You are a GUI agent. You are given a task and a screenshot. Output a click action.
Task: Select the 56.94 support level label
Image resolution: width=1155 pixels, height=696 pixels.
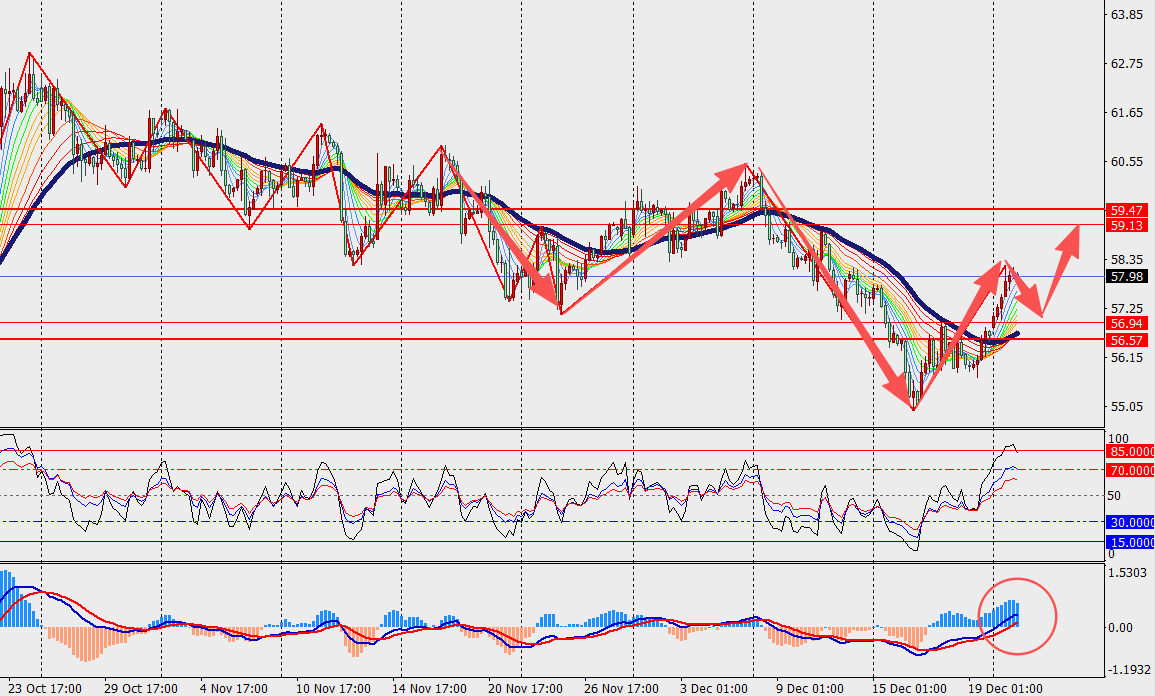click(1125, 324)
